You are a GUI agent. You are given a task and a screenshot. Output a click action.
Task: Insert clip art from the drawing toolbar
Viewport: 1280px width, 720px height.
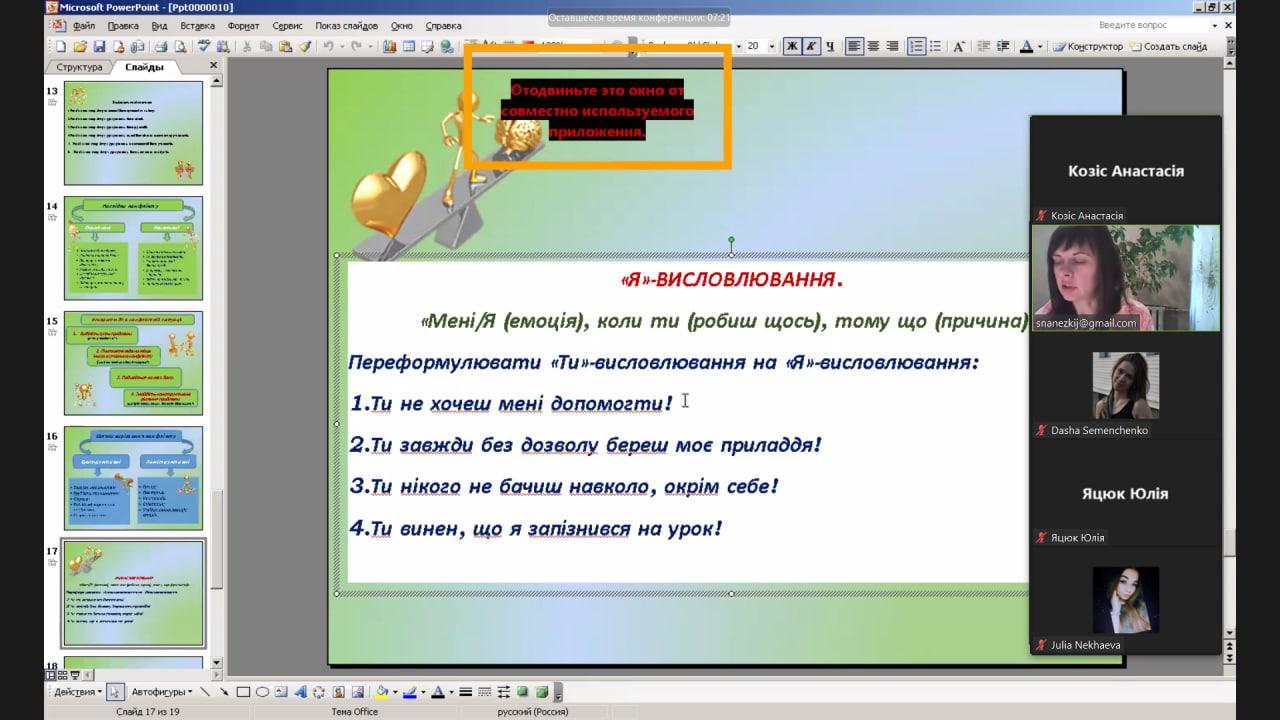339,691
